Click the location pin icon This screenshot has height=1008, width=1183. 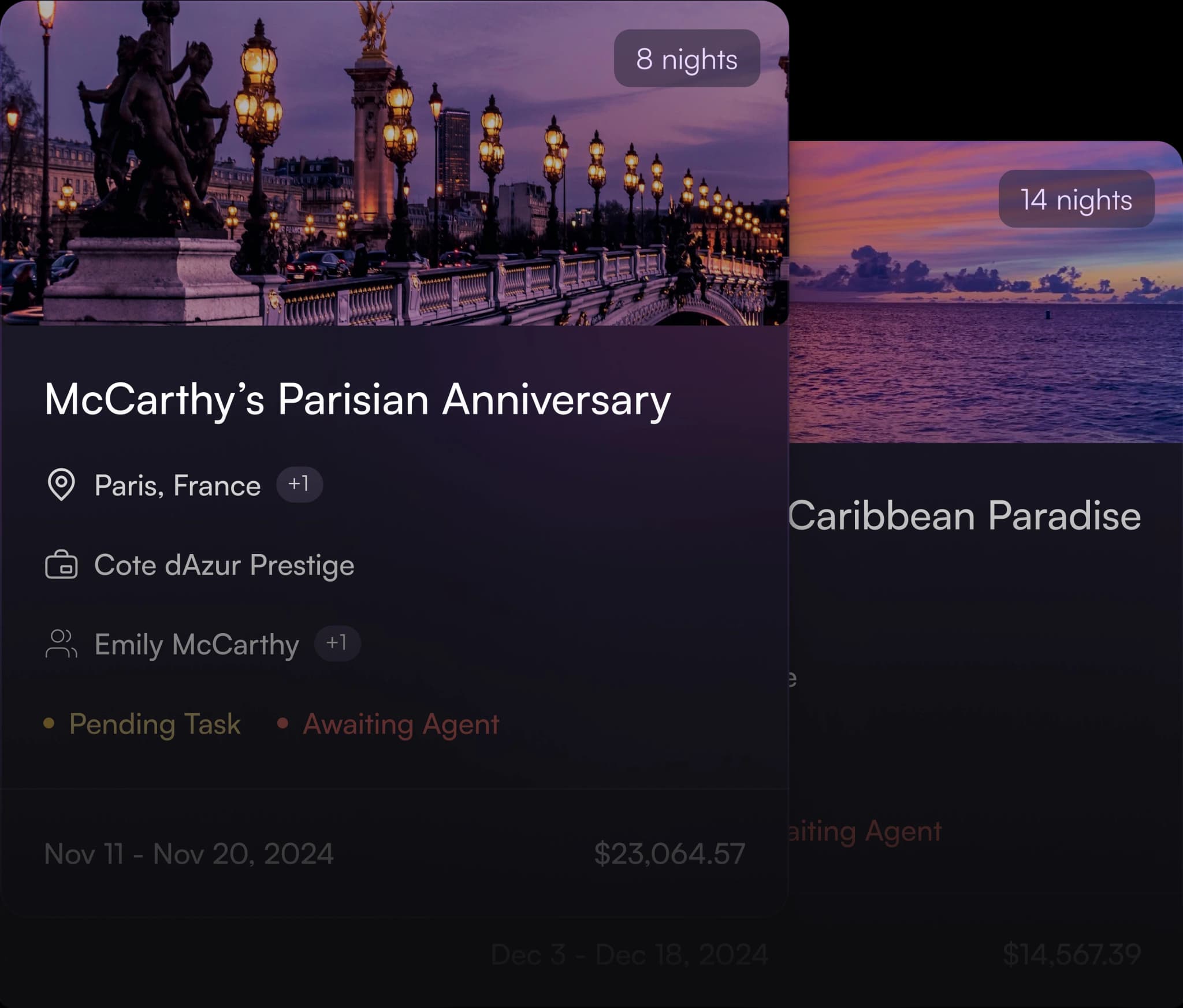click(61, 485)
